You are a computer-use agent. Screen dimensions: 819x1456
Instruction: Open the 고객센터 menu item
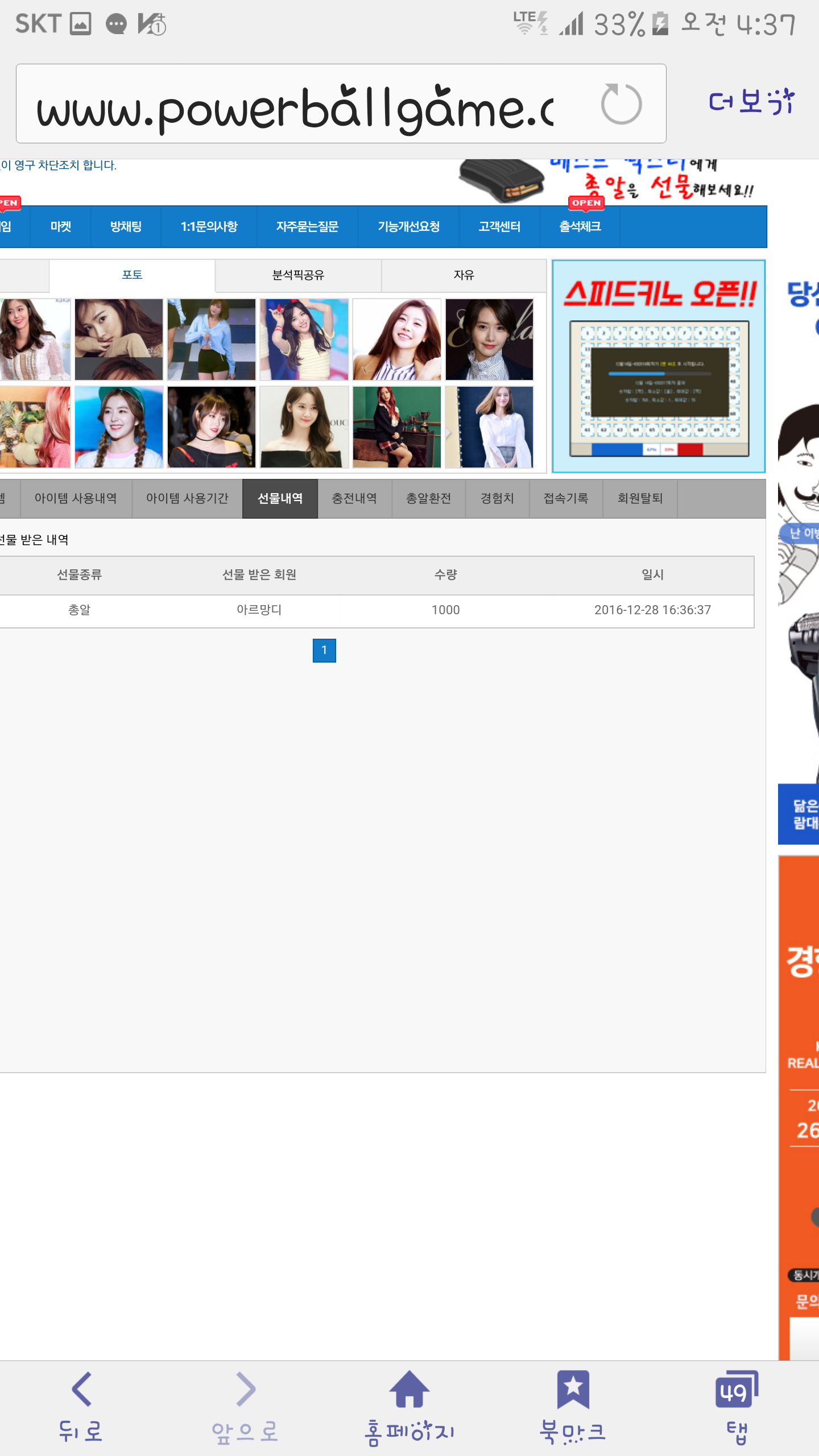[499, 226]
